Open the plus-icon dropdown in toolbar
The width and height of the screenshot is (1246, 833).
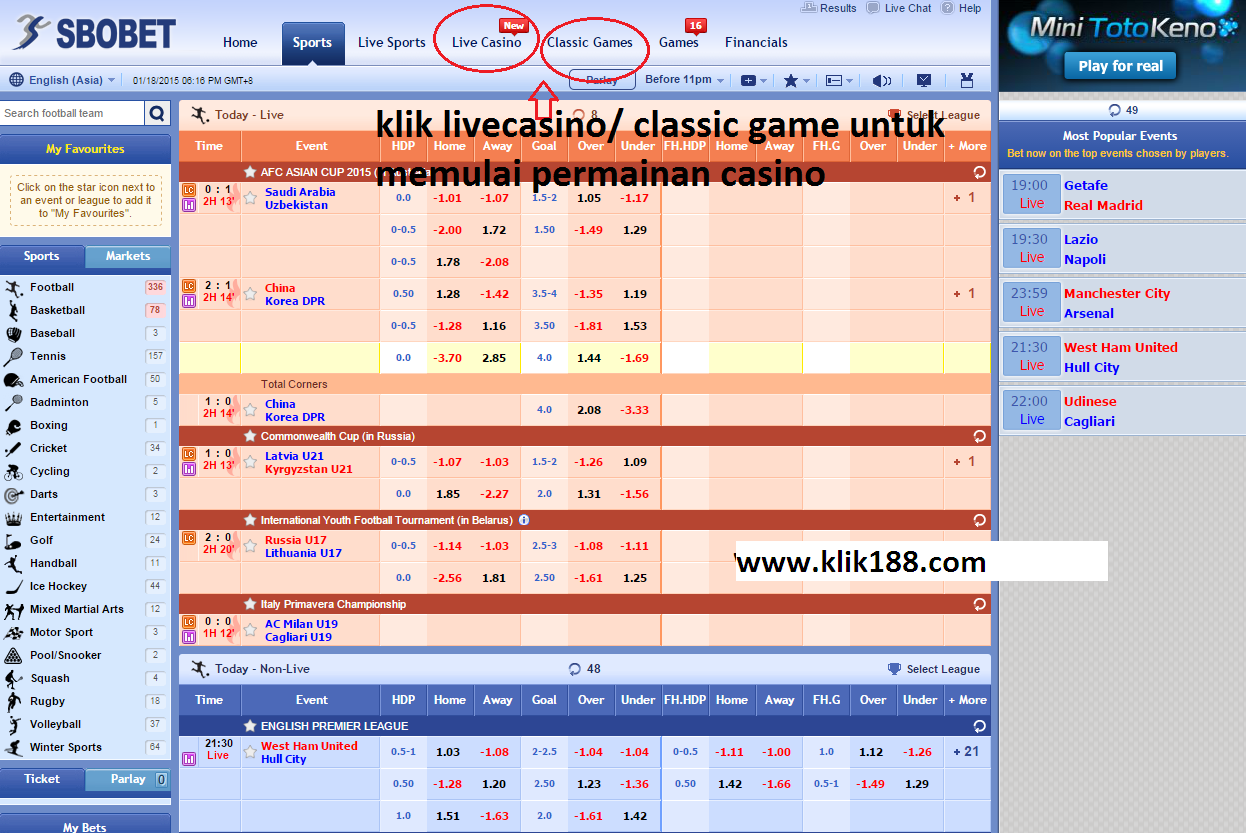(753, 81)
